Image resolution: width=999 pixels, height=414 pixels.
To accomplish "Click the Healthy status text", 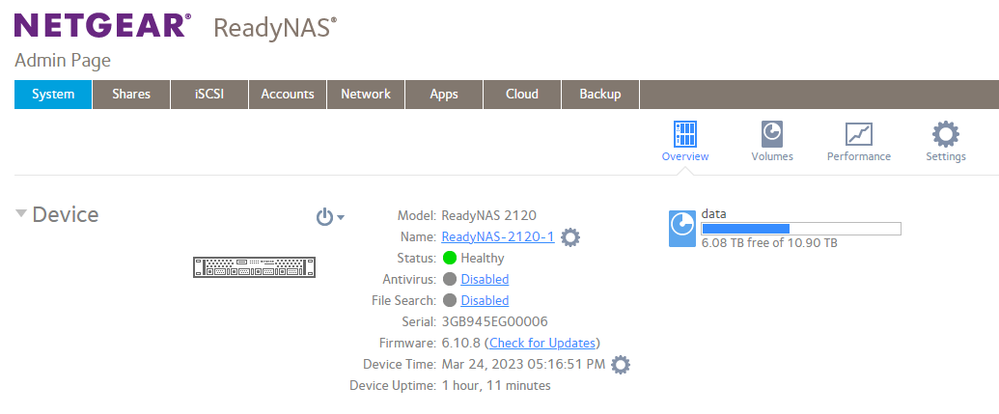I will [x=482, y=258].
